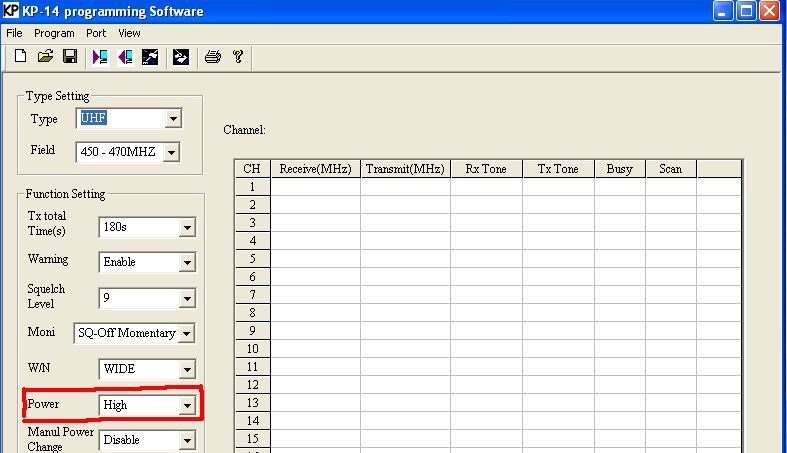Expand the Power dropdown set to High
This screenshot has width=787, height=453.
[x=187, y=405]
